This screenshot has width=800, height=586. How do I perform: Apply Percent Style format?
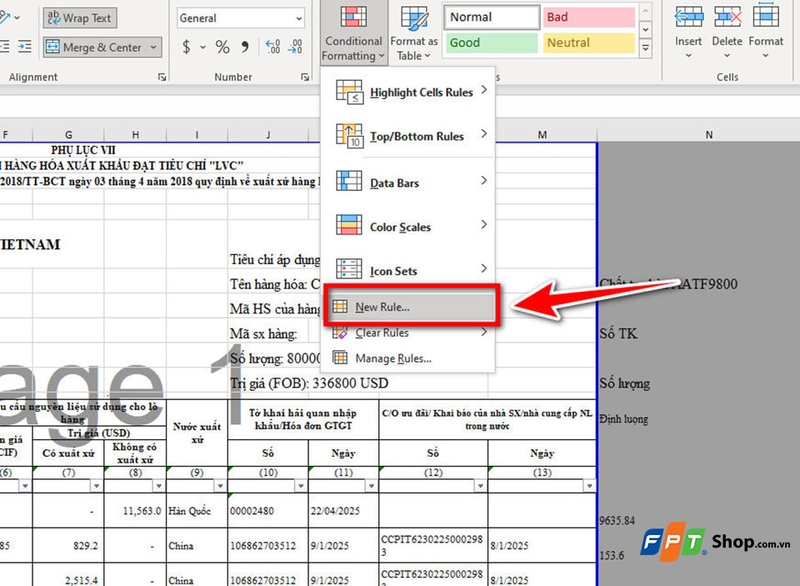click(222, 47)
